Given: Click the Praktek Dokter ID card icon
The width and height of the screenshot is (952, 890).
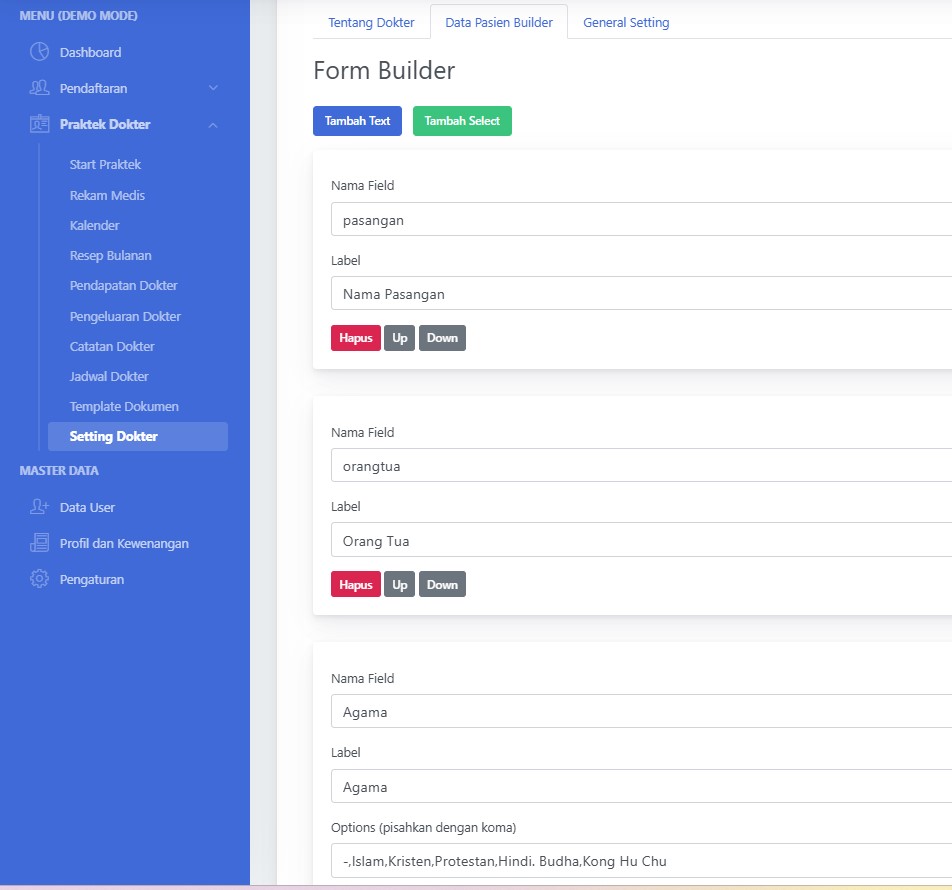Looking at the screenshot, I should pyautogui.click(x=39, y=124).
